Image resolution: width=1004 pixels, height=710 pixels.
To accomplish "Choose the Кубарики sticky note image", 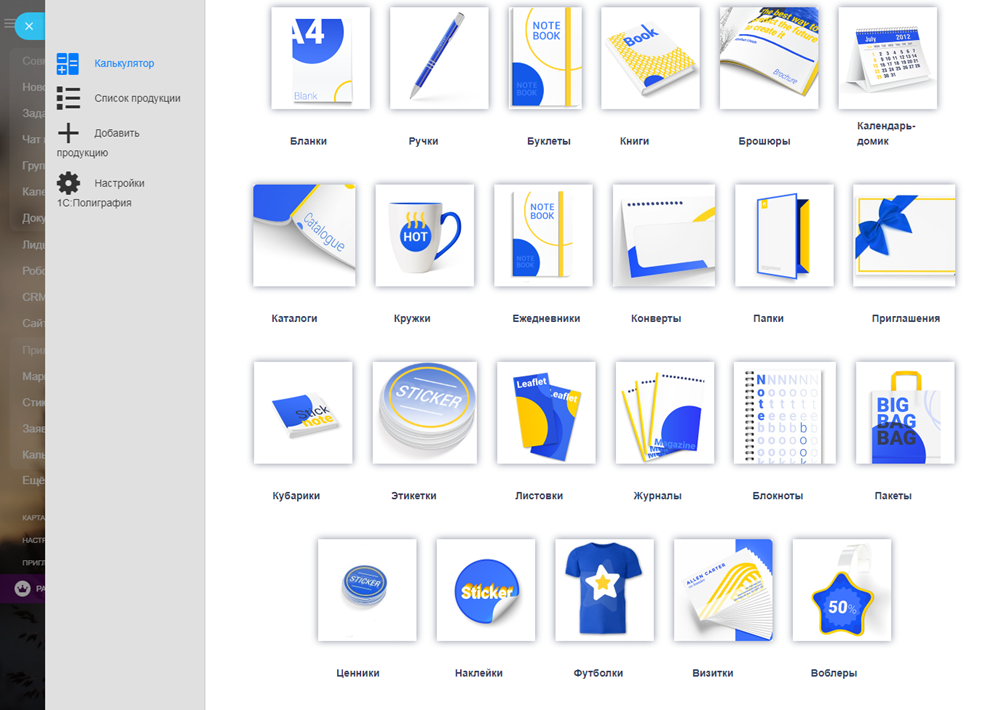I will (x=303, y=413).
